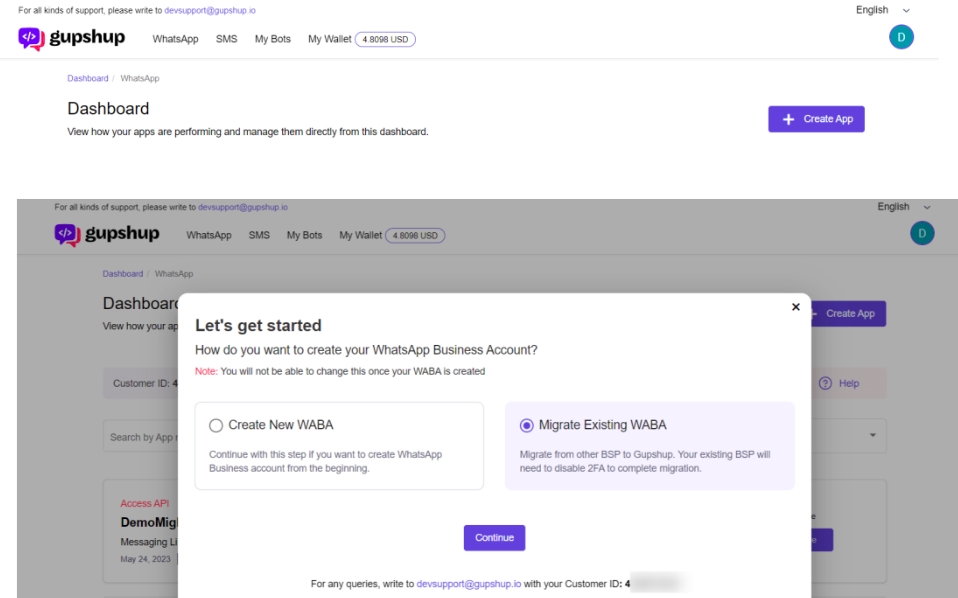Close the Let's get started dialog
This screenshot has width=958, height=598.
pos(795,307)
